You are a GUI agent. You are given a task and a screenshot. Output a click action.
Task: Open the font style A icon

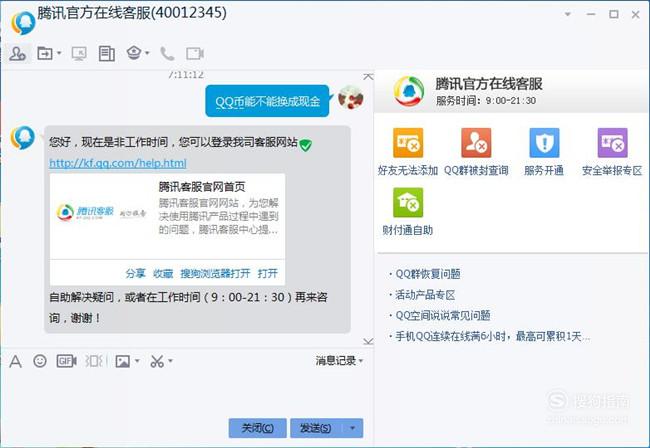click(x=15, y=361)
